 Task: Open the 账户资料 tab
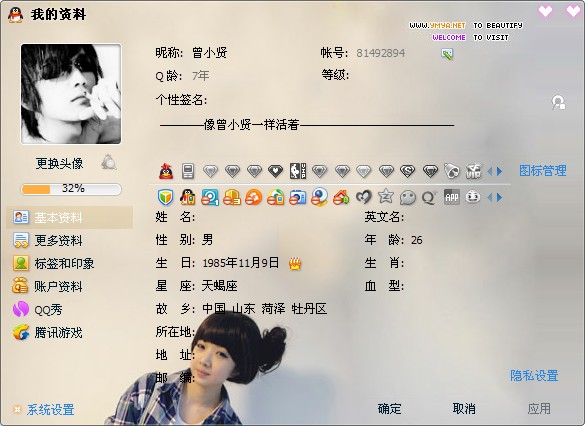70,286
